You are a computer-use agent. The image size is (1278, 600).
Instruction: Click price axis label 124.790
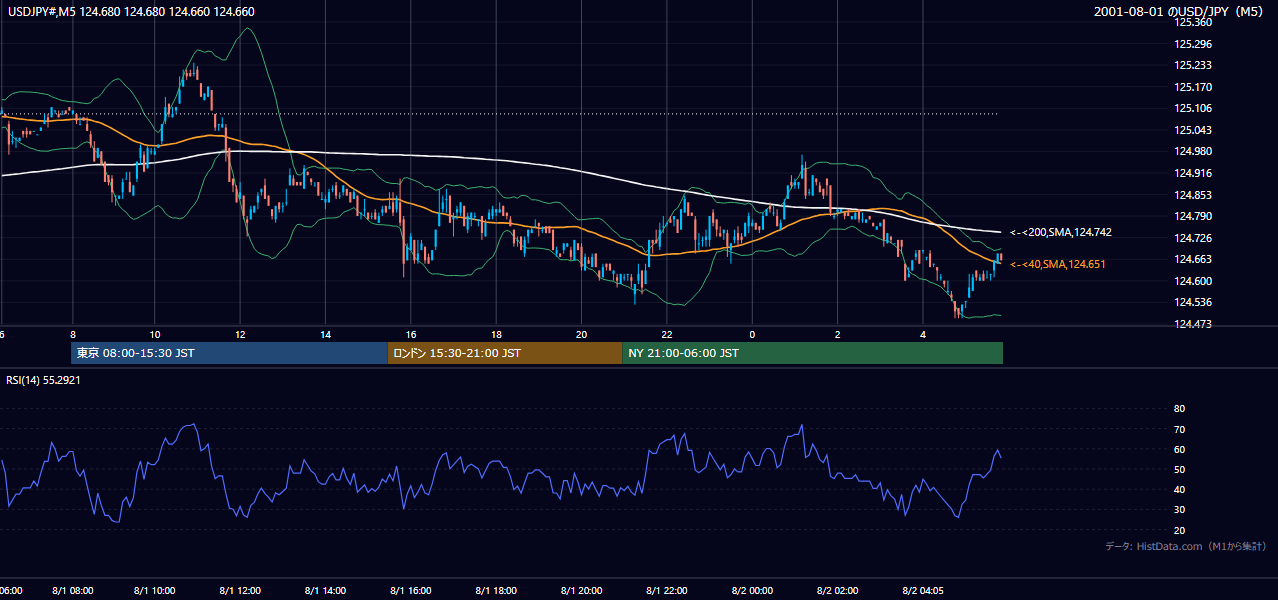click(1194, 216)
